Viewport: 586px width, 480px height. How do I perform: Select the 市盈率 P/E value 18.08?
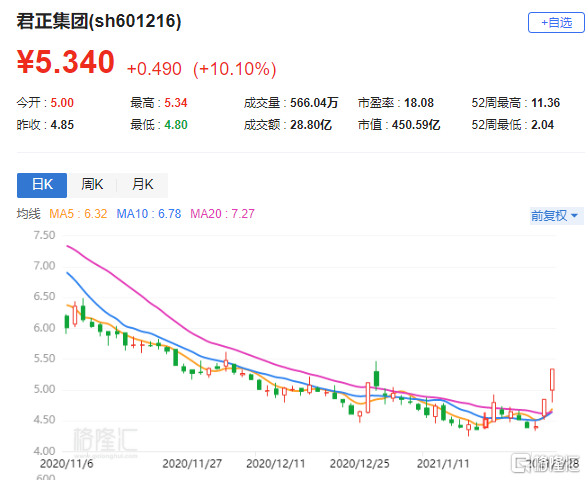point(419,103)
